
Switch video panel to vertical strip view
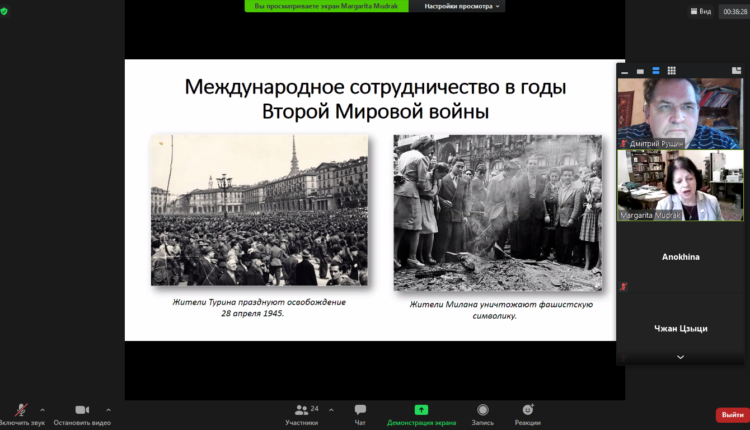pyautogui.click(x=656, y=71)
